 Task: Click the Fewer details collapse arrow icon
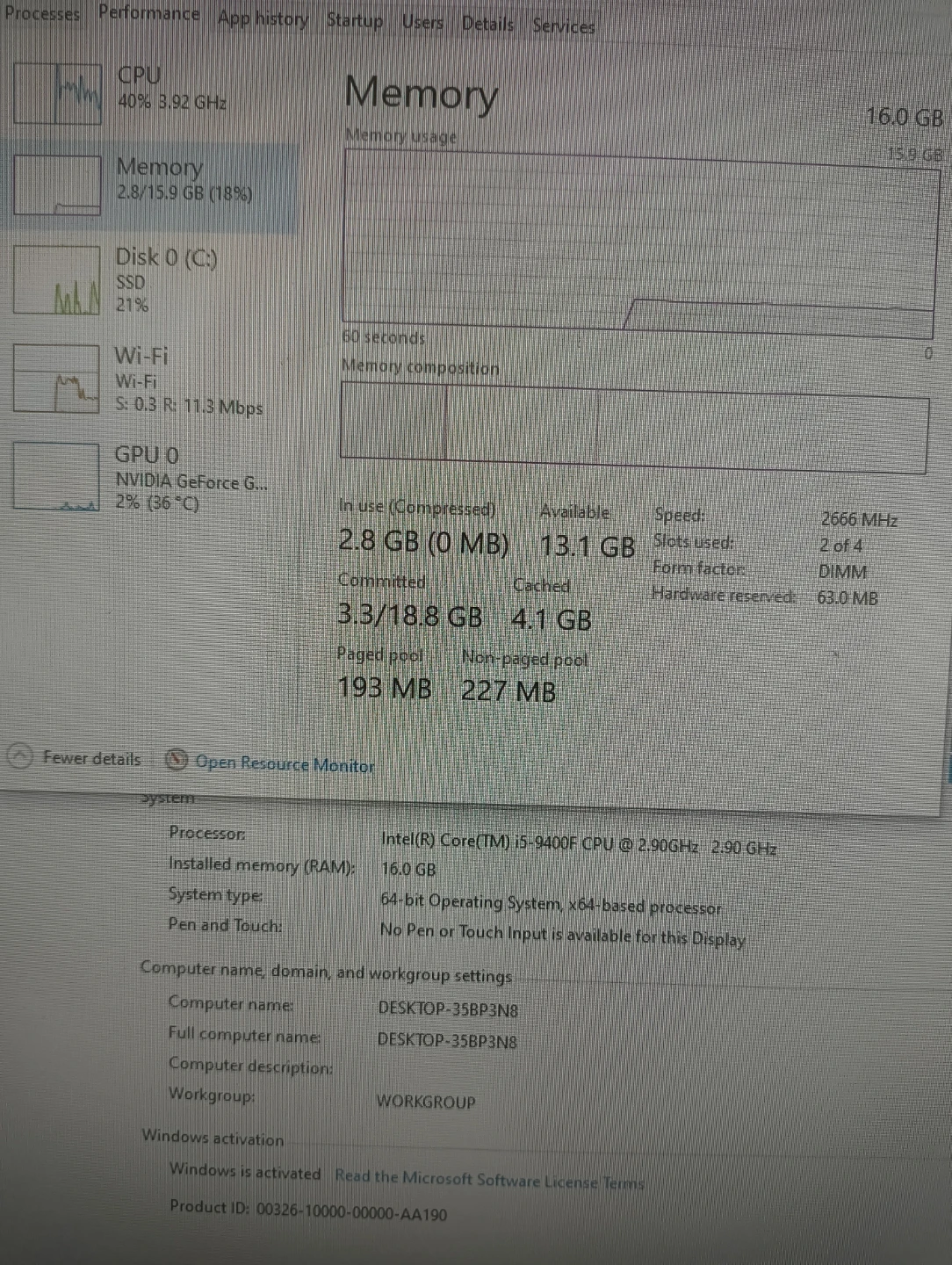click(x=19, y=756)
